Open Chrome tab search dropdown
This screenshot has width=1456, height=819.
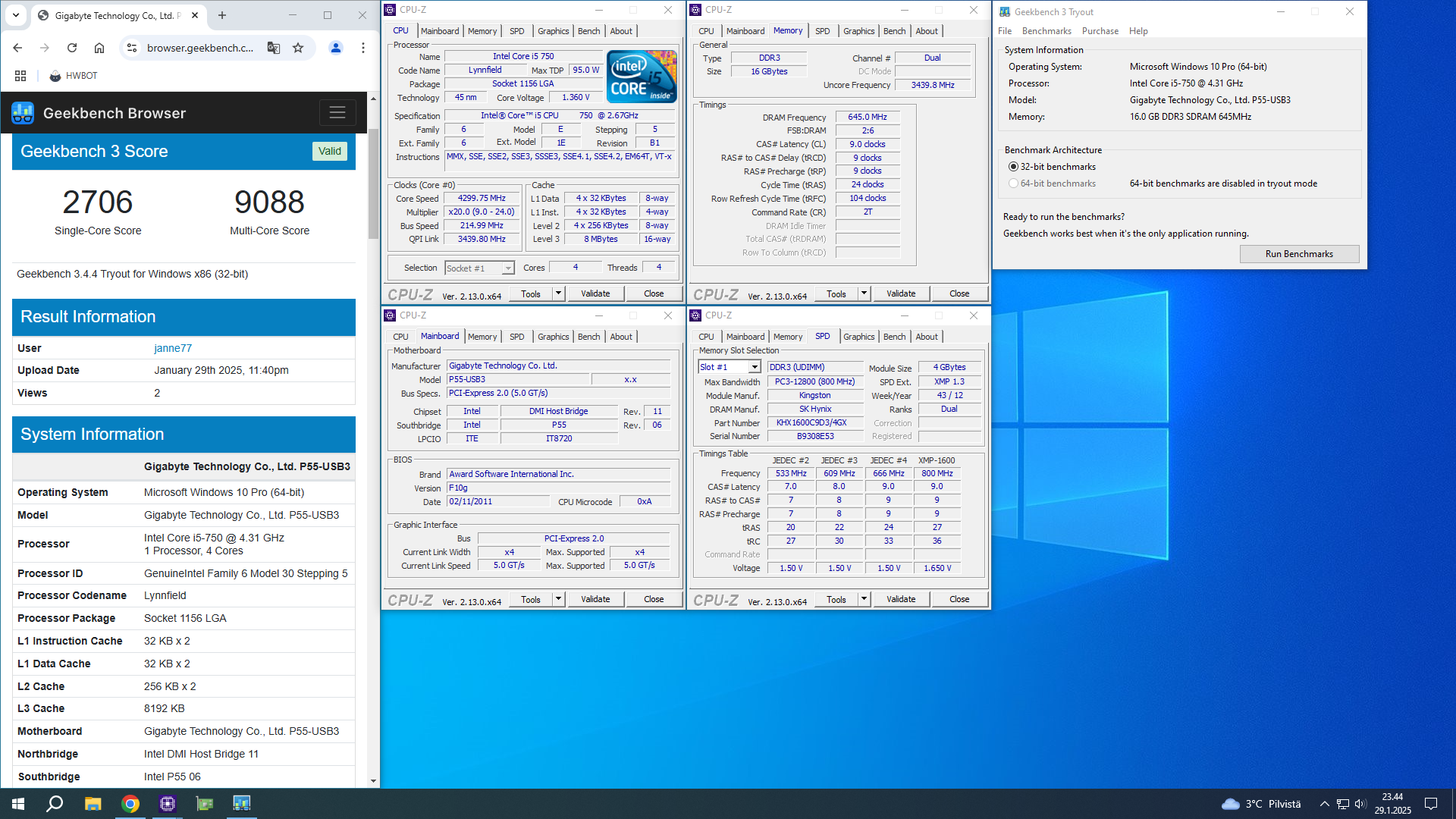(16, 15)
